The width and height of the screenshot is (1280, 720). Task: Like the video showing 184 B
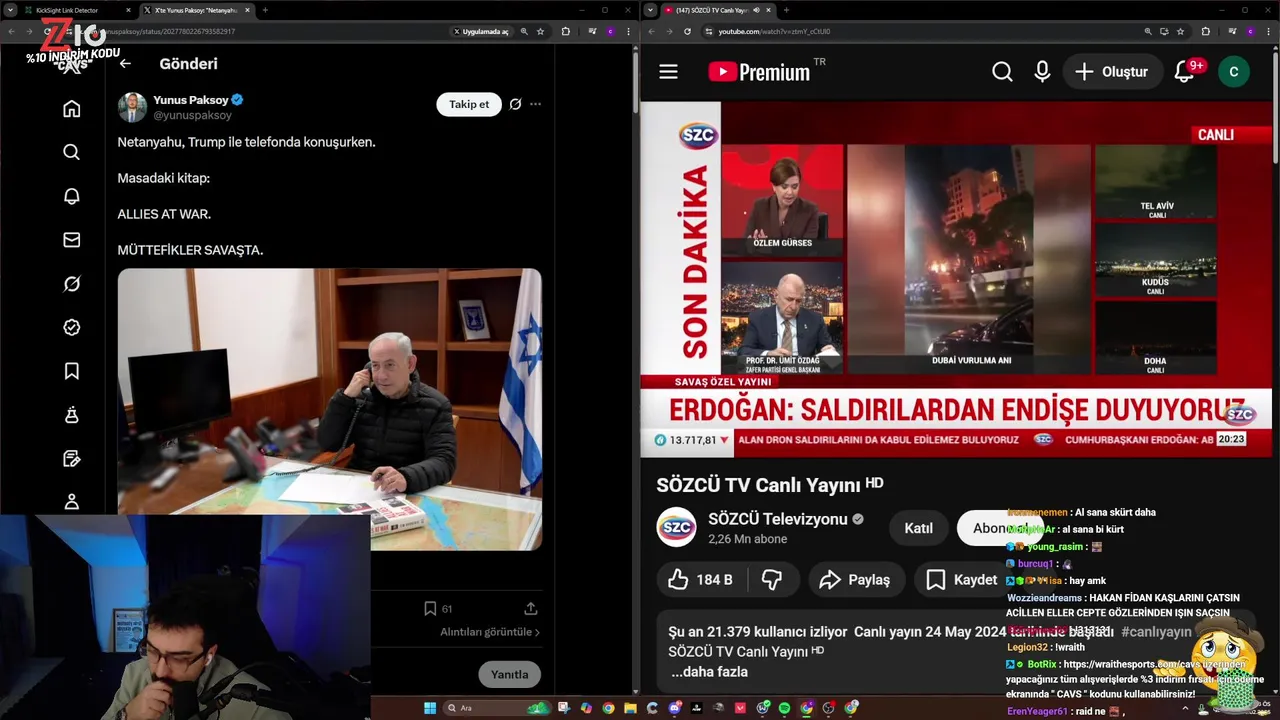pyautogui.click(x=700, y=579)
